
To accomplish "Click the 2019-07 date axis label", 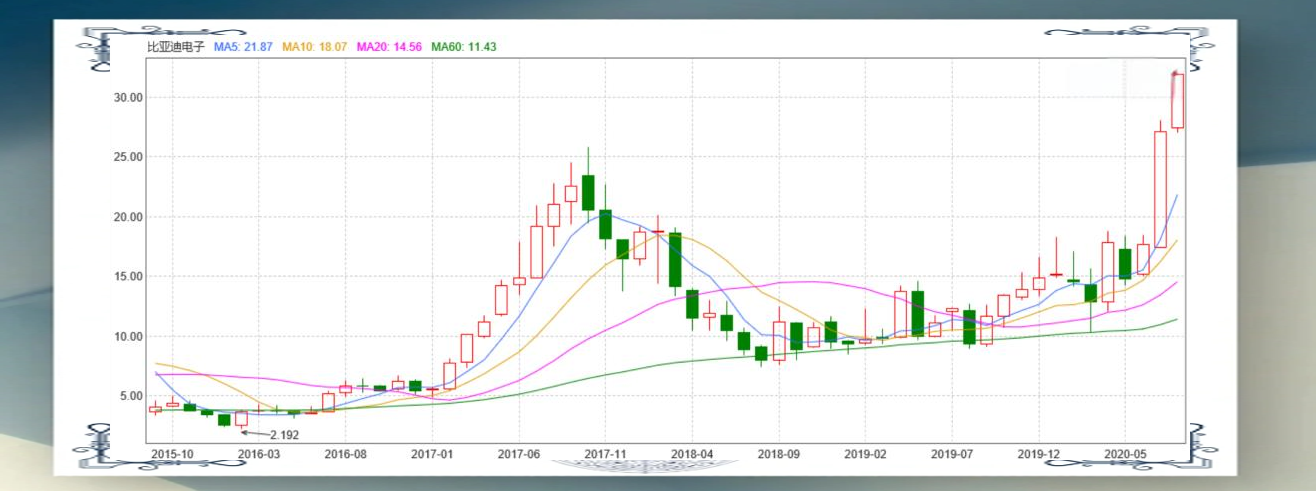I will point(952,454).
